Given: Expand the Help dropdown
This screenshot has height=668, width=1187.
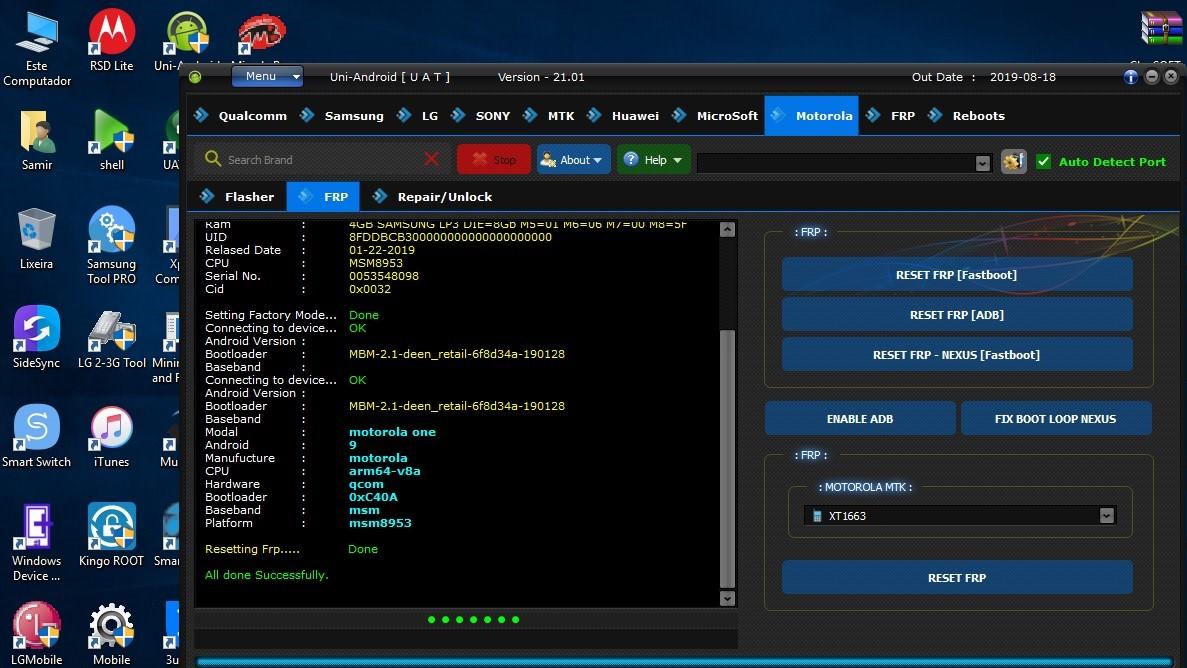Looking at the screenshot, I should (x=653, y=160).
